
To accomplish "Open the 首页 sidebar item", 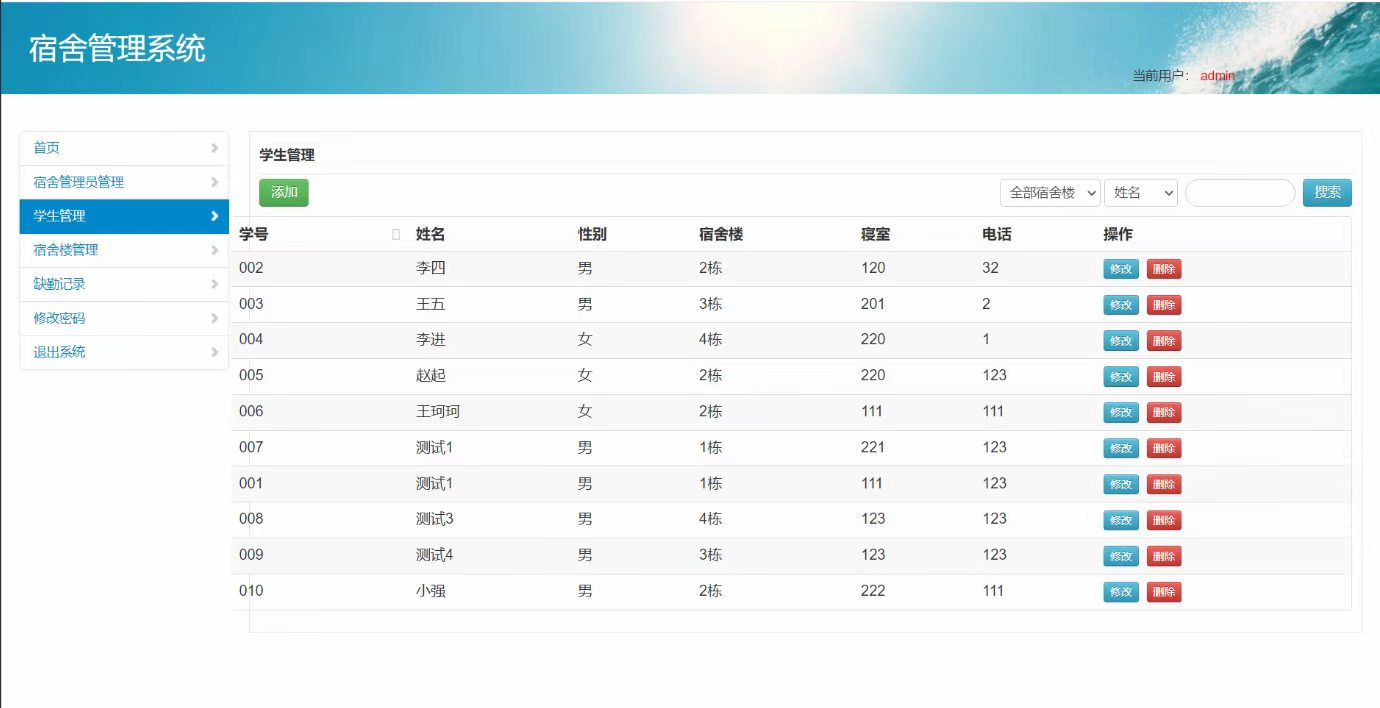I will 124,148.
